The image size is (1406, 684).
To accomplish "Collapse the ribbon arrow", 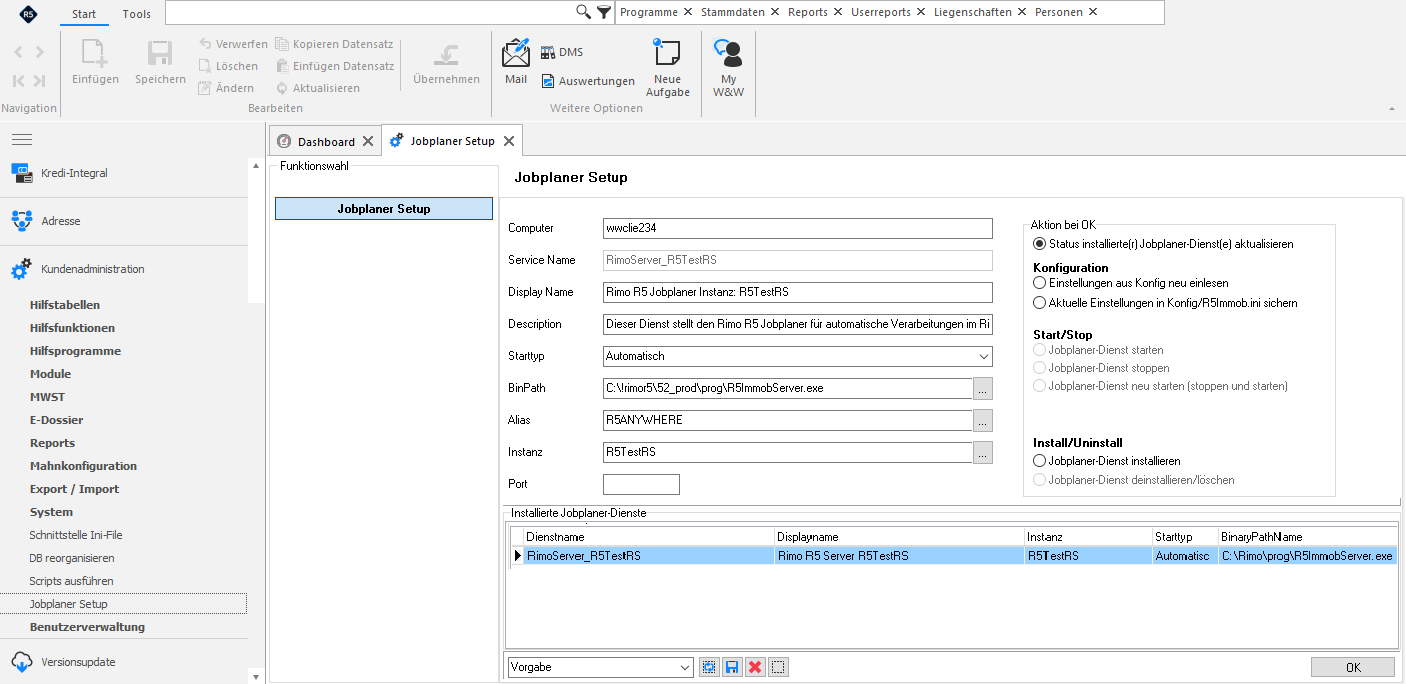I will click(x=1391, y=108).
